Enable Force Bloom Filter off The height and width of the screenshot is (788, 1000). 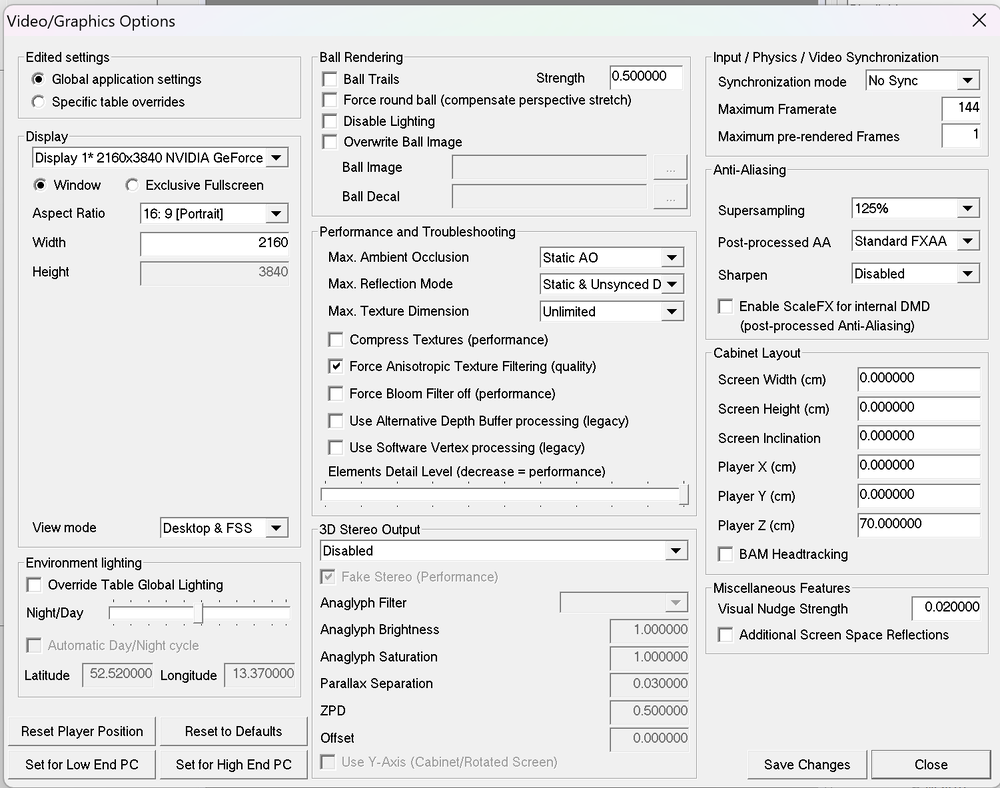click(x=335, y=394)
